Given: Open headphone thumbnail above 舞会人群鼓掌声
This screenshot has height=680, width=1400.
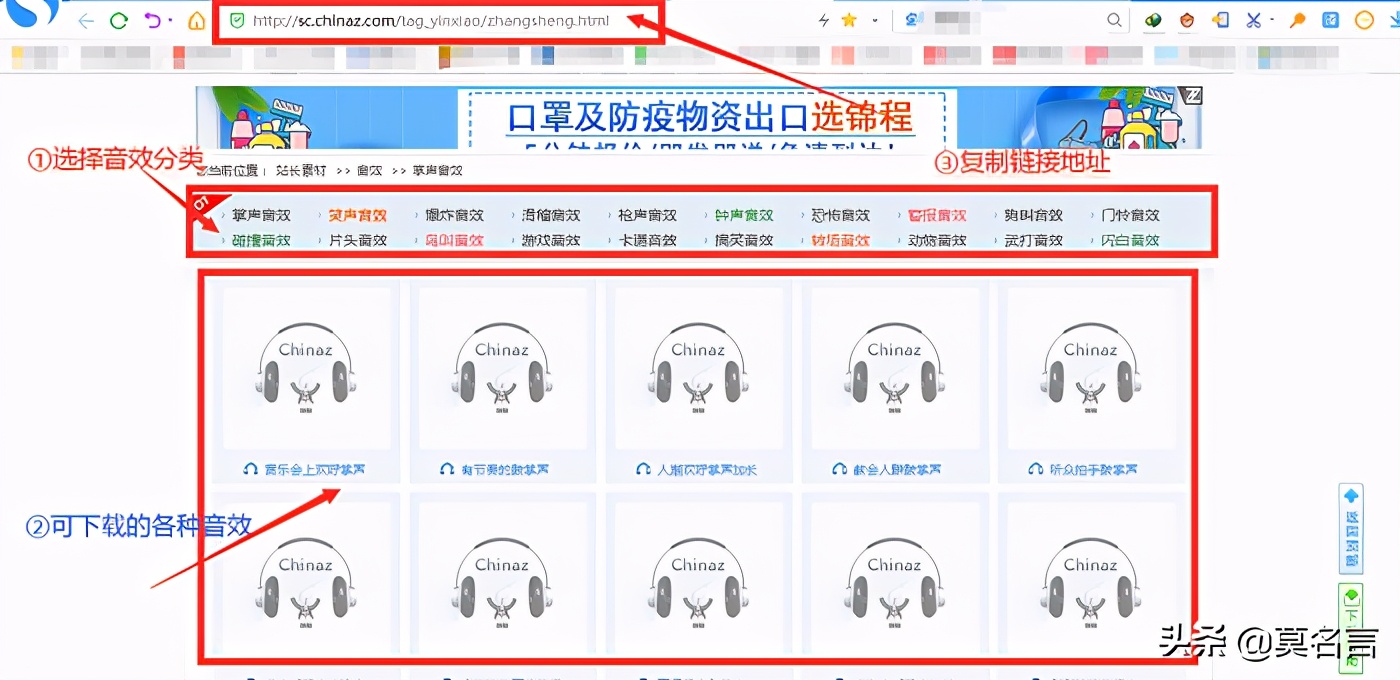Looking at the screenshot, I should click(x=894, y=368).
